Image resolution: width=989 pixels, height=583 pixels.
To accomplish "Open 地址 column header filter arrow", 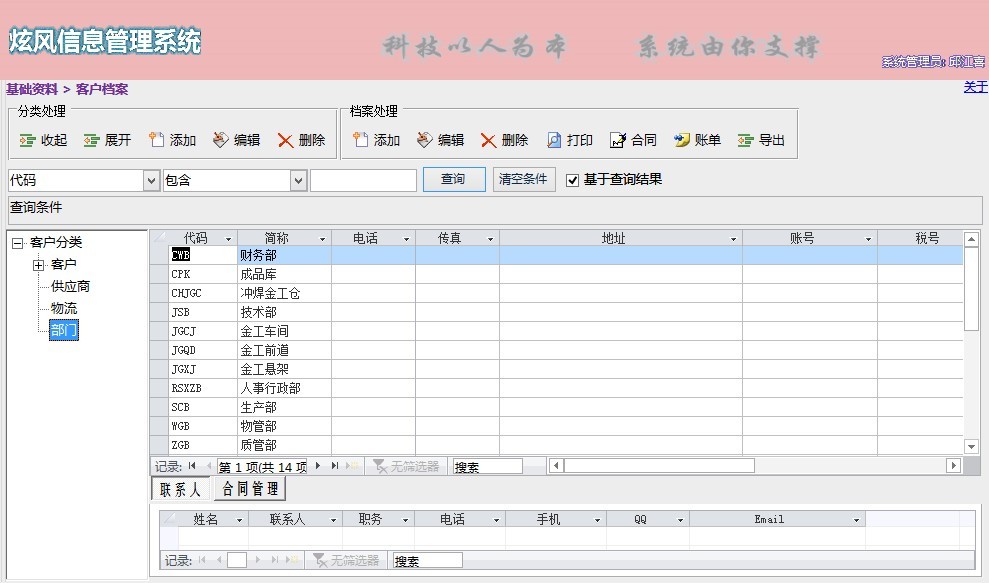I will [734, 239].
